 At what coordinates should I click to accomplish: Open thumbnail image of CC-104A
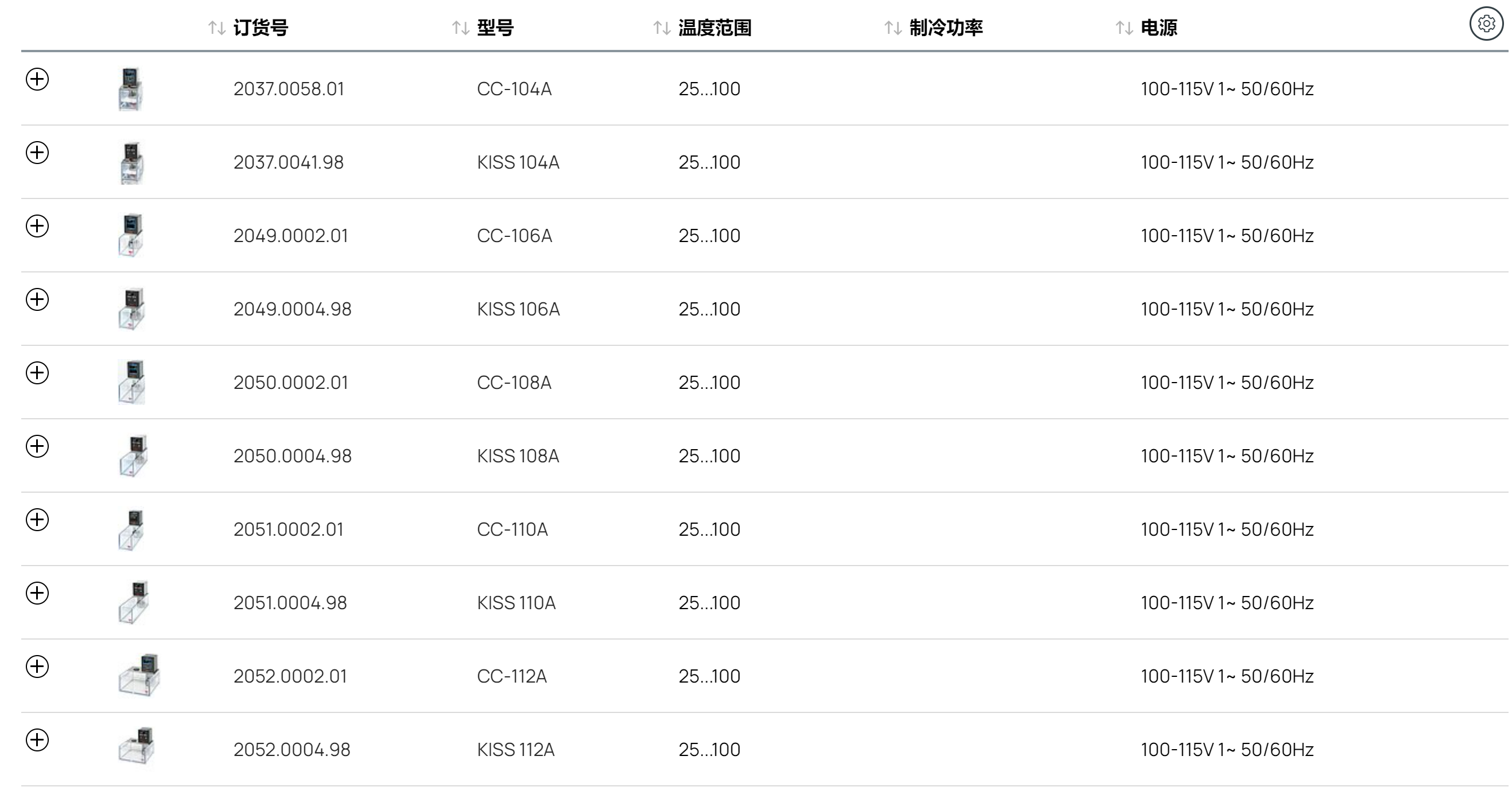click(130, 88)
